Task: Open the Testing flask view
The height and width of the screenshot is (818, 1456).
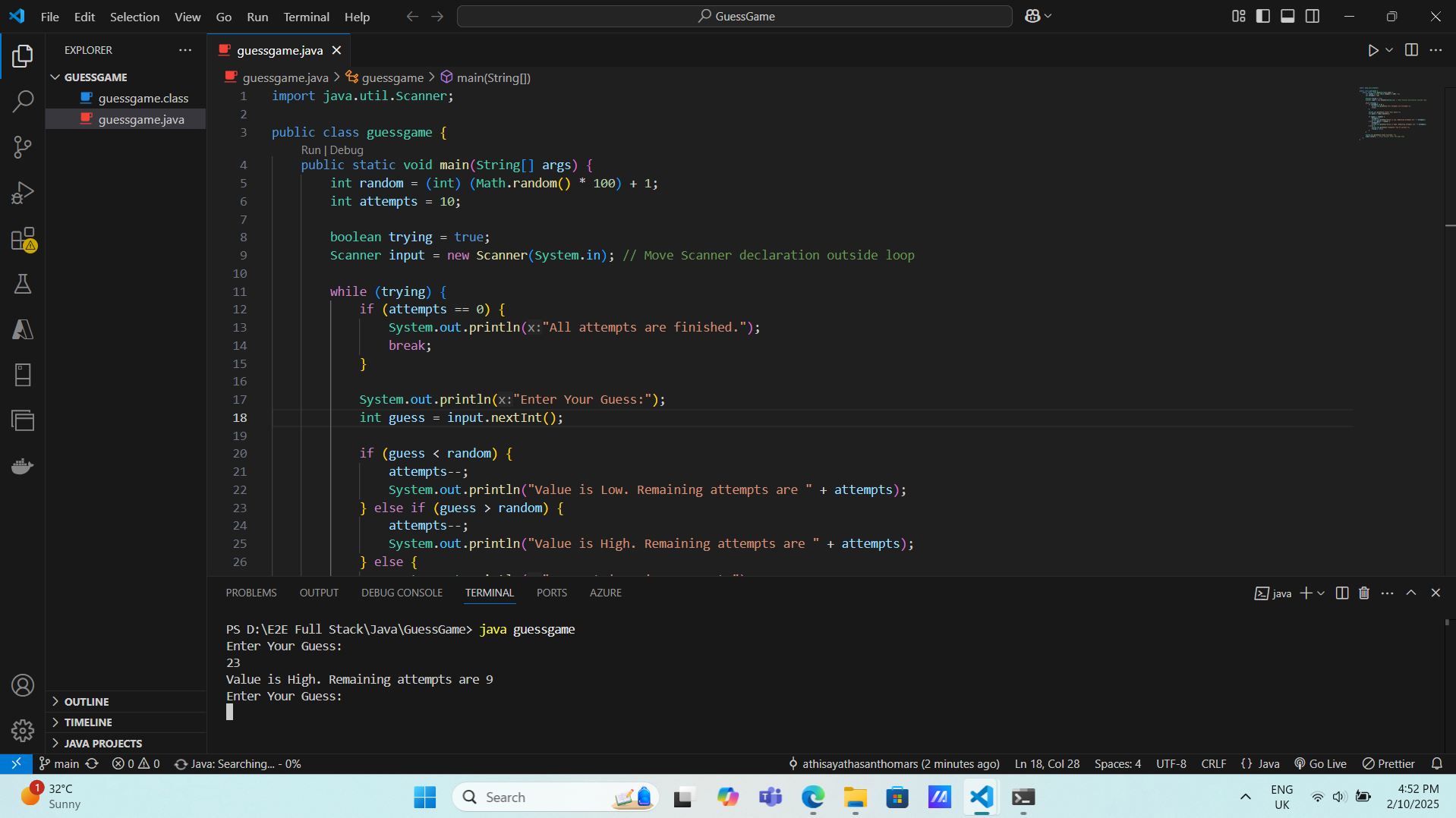Action: click(x=23, y=284)
